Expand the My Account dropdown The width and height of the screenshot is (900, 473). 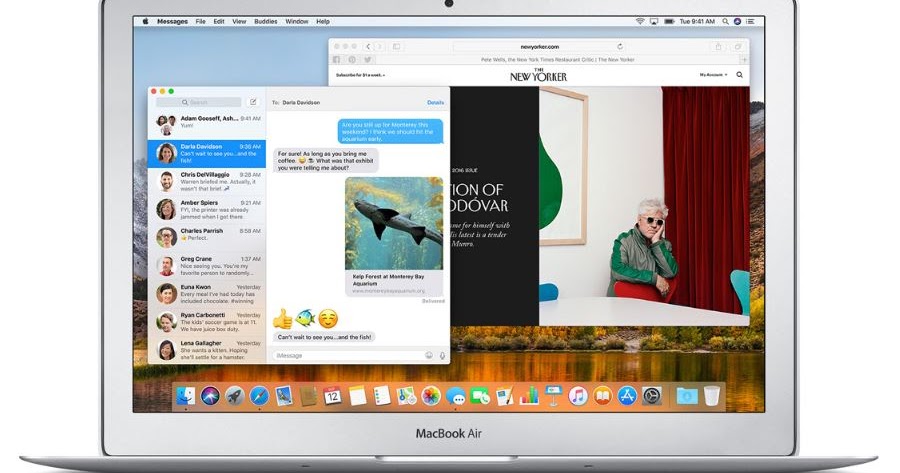tap(713, 75)
